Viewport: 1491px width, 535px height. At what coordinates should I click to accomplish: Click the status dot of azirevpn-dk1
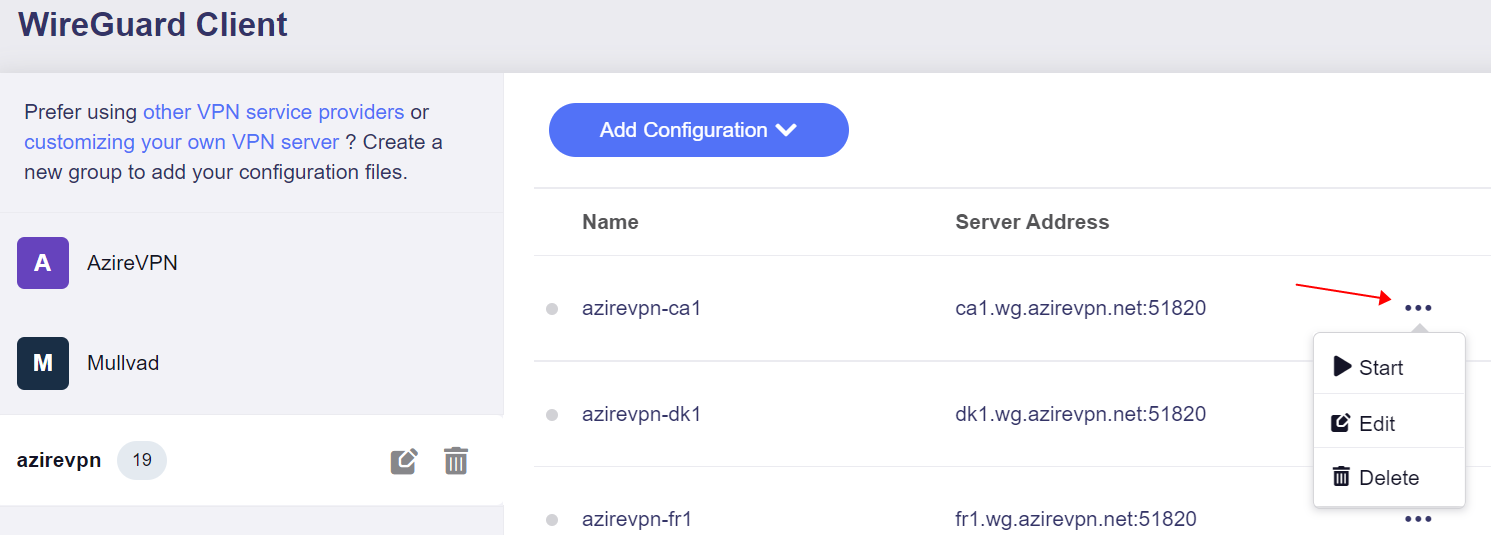click(x=552, y=415)
